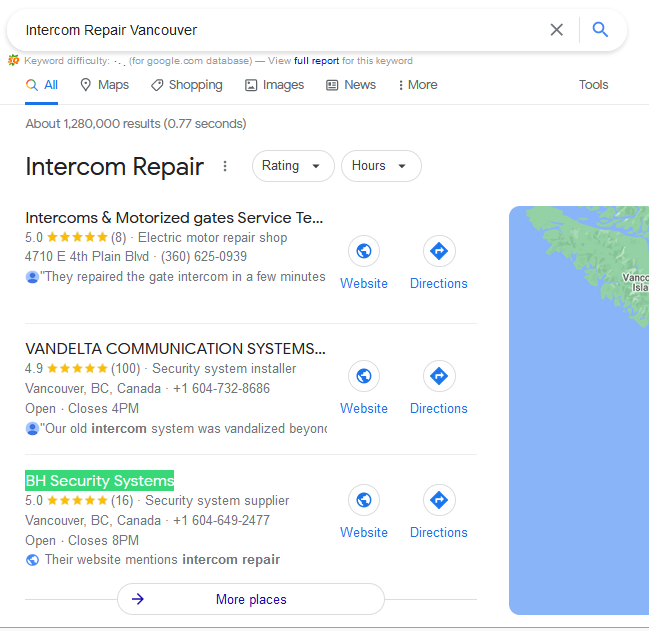The width and height of the screenshot is (649, 631).
Task: Select the All results tab
Action: coord(42,85)
